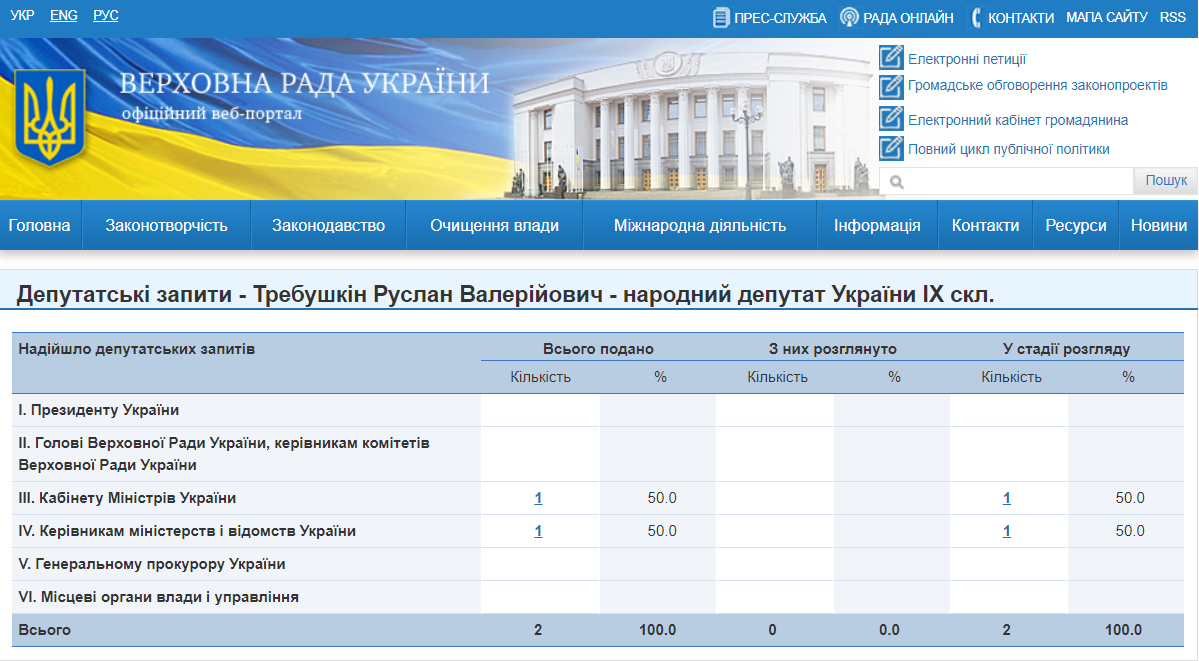Click the icon beside Громадське обговорення законопроектів
This screenshot has height=661, width=1199.
point(891,86)
